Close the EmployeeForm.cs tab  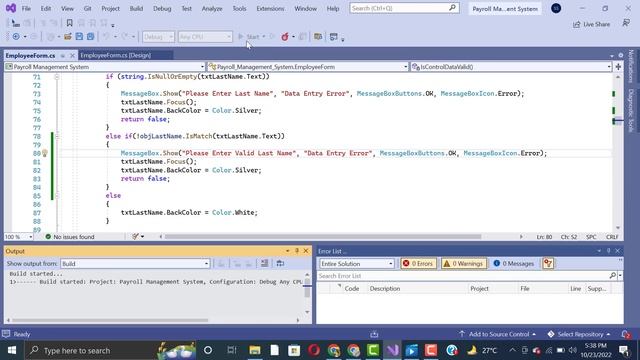point(72,55)
